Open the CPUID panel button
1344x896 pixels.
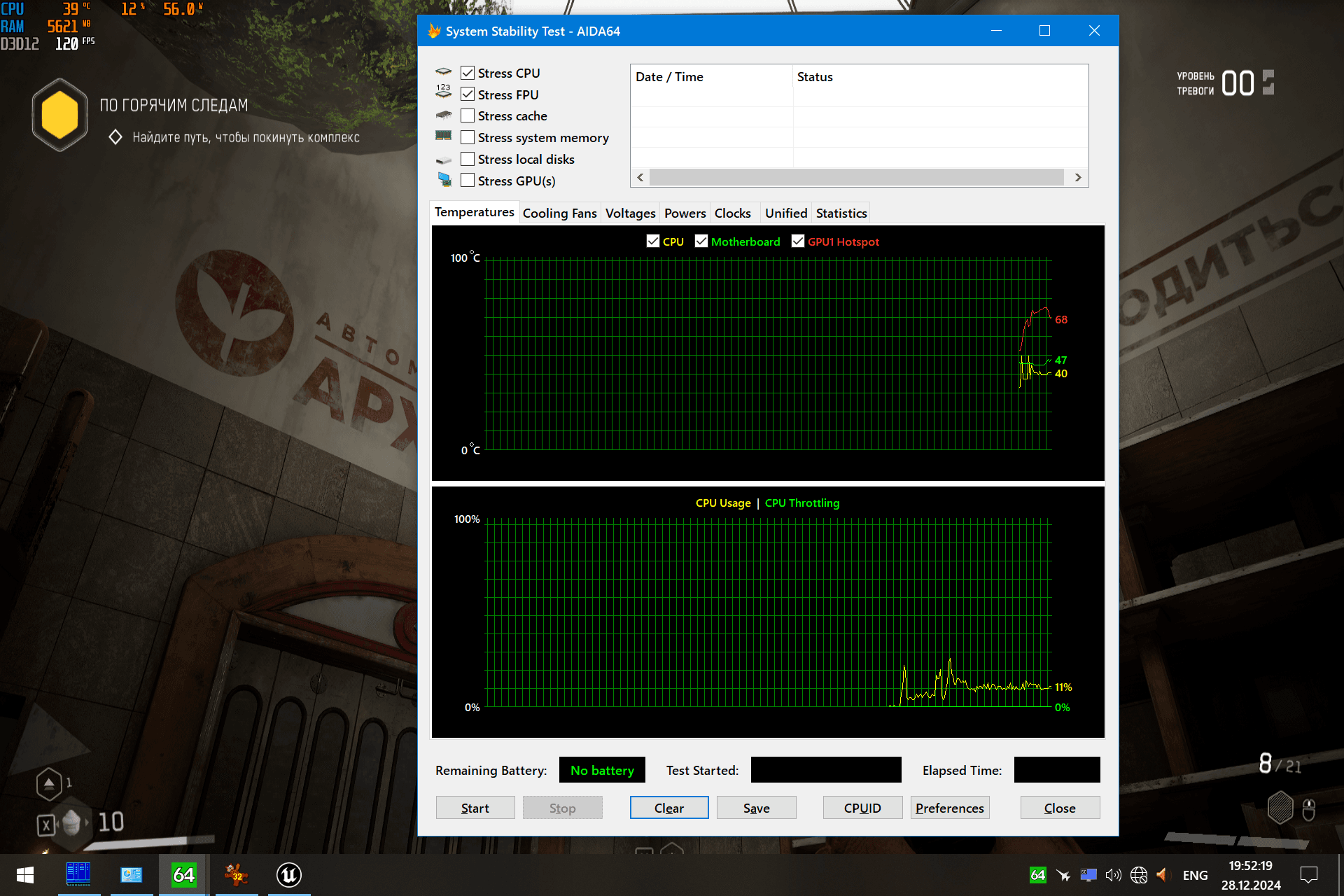[862, 808]
